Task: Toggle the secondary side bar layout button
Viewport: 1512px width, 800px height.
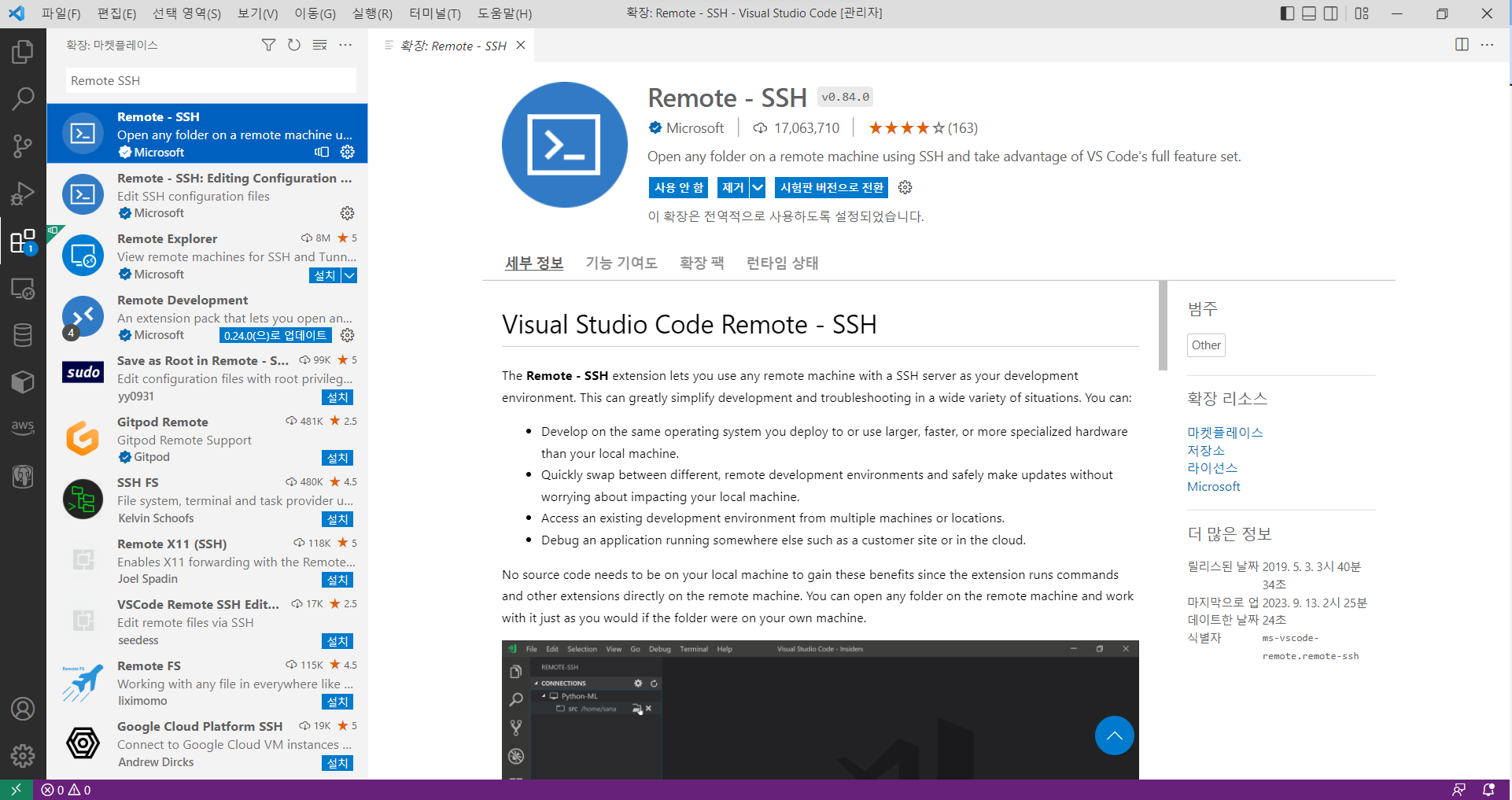Action: click(1331, 13)
